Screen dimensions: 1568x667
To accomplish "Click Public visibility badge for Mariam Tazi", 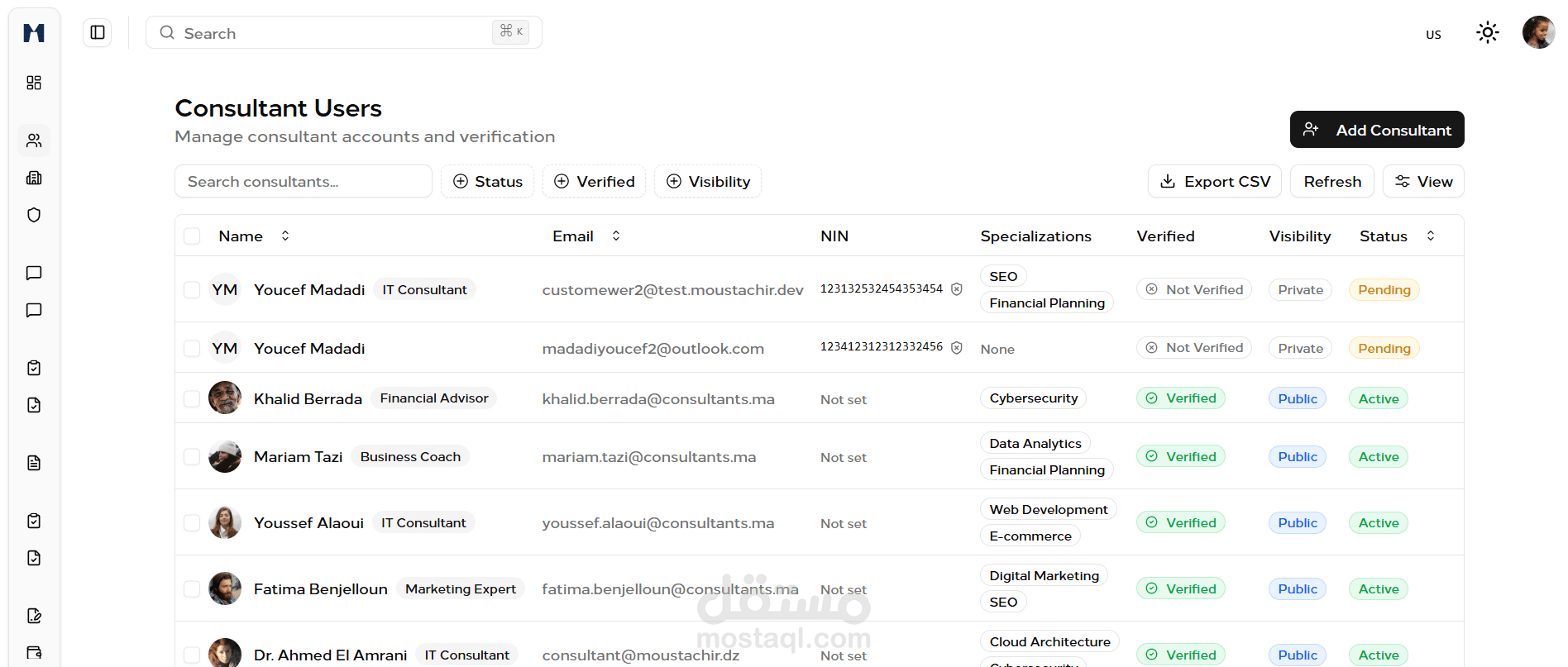I will click(1298, 456).
